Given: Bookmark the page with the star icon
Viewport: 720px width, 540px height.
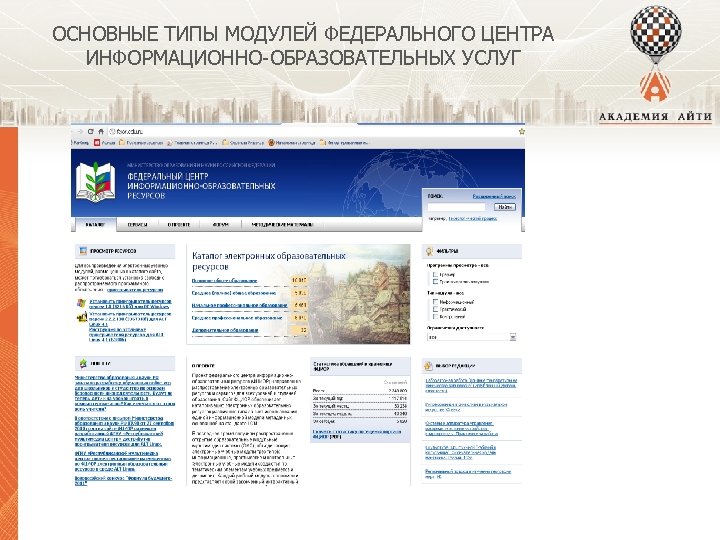Looking at the screenshot, I should click(x=521, y=132).
